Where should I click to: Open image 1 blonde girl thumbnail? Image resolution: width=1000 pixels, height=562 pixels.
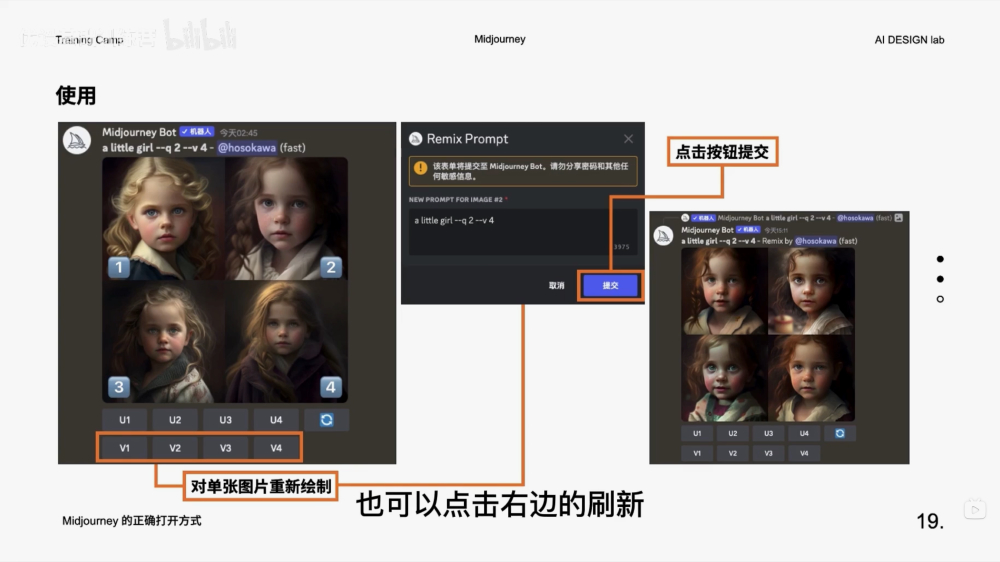163,218
